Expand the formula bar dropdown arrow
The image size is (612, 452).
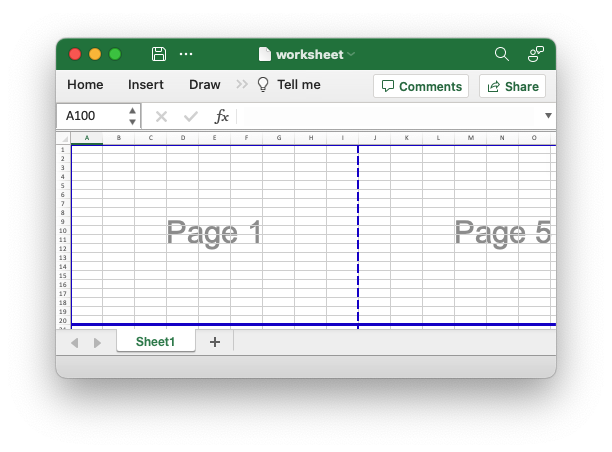point(547,116)
